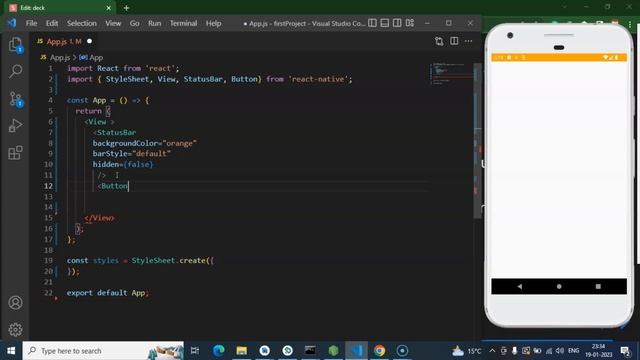Open the Customize Layout icon
This screenshot has height=360, width=640.
[410, 23]
